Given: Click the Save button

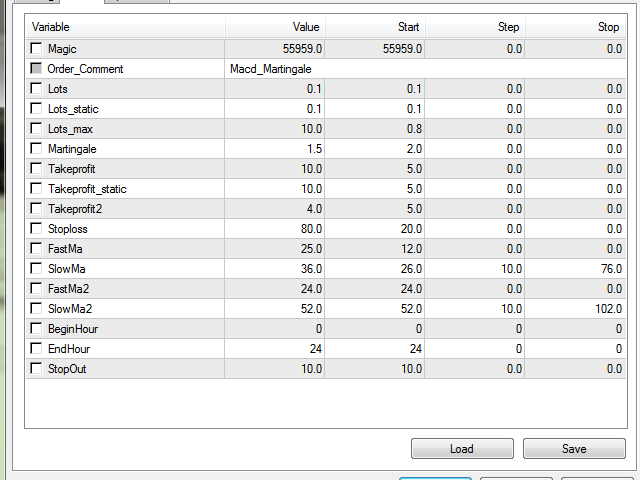Looking at the screenshot, I should [x=574, y=449].
